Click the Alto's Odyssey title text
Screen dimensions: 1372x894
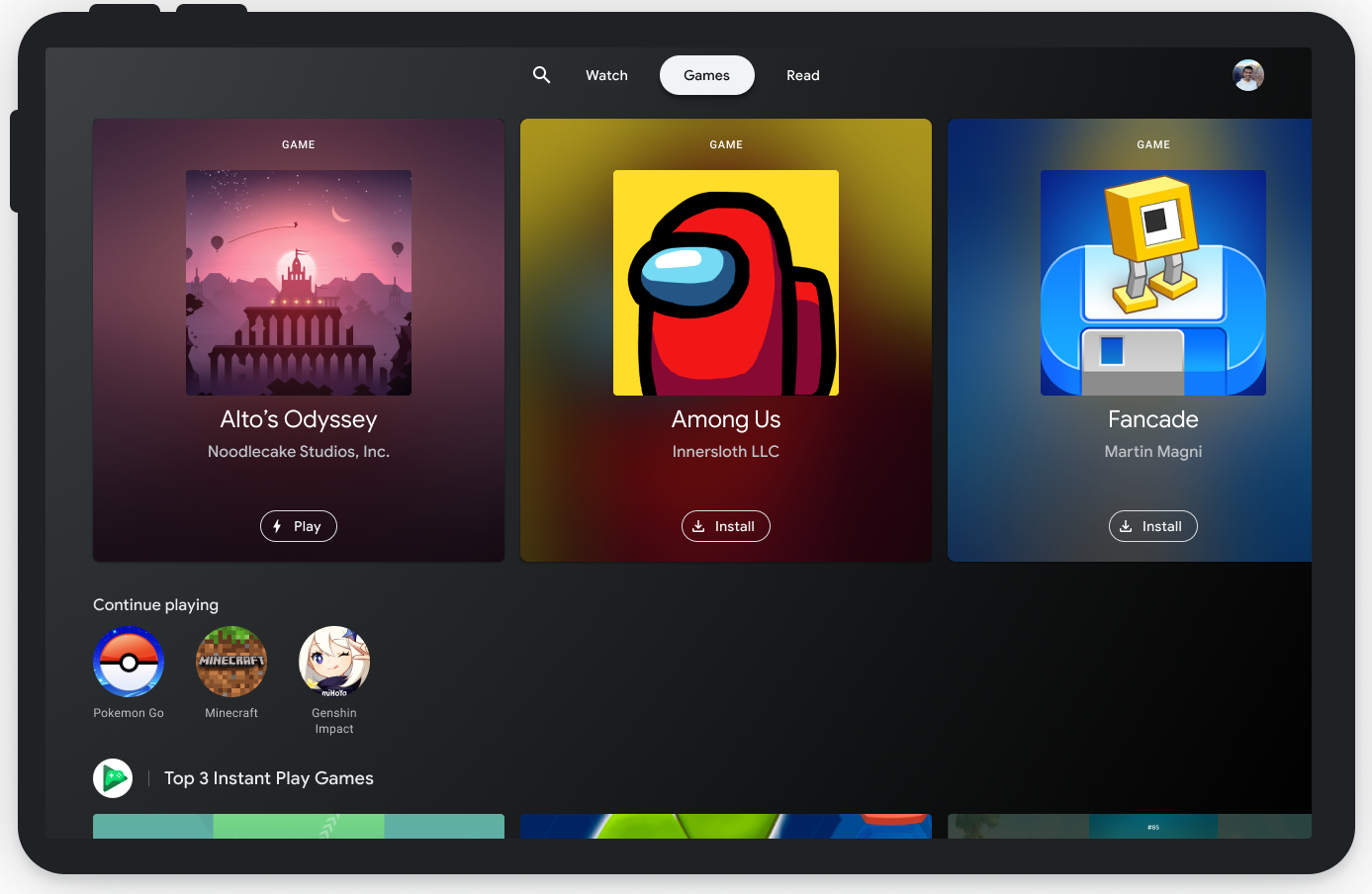tap(299, 419)
